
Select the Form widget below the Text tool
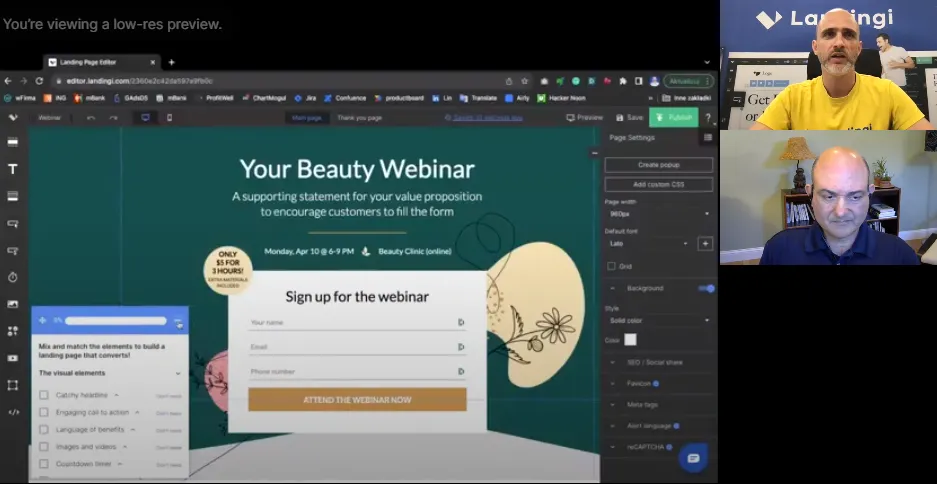click(13, 197)
